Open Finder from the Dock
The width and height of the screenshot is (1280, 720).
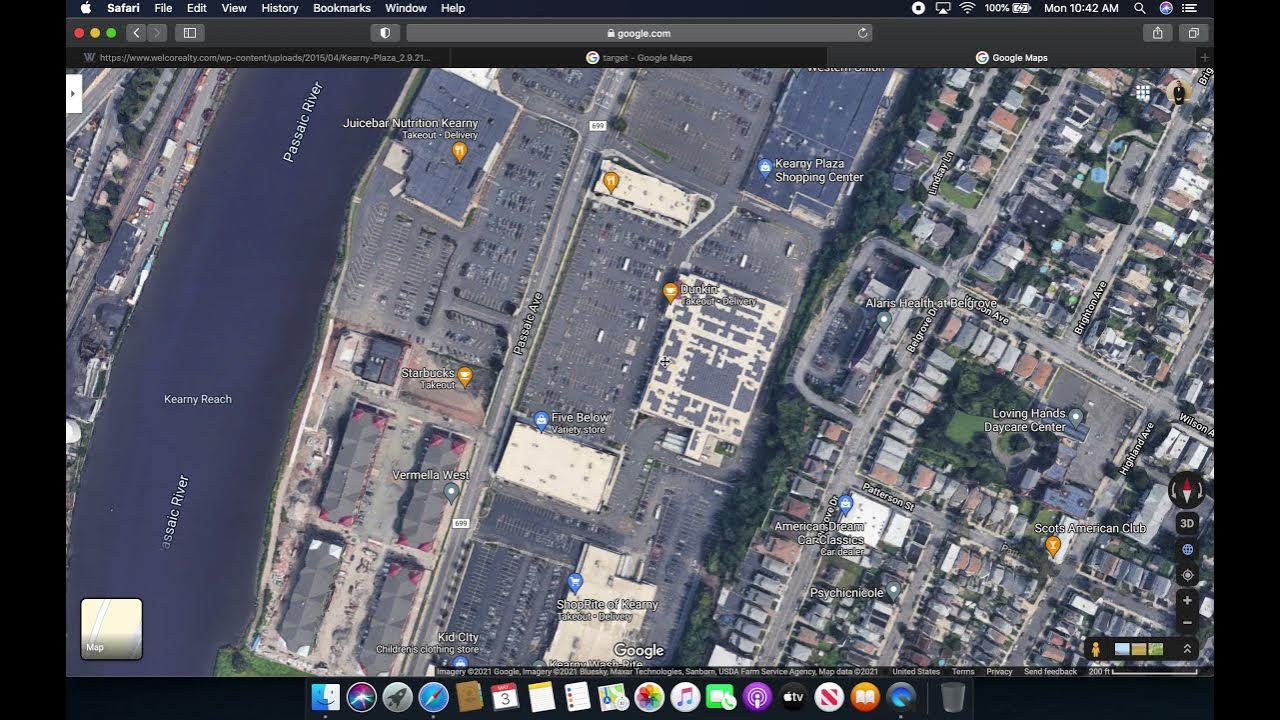tap(325, 697)
